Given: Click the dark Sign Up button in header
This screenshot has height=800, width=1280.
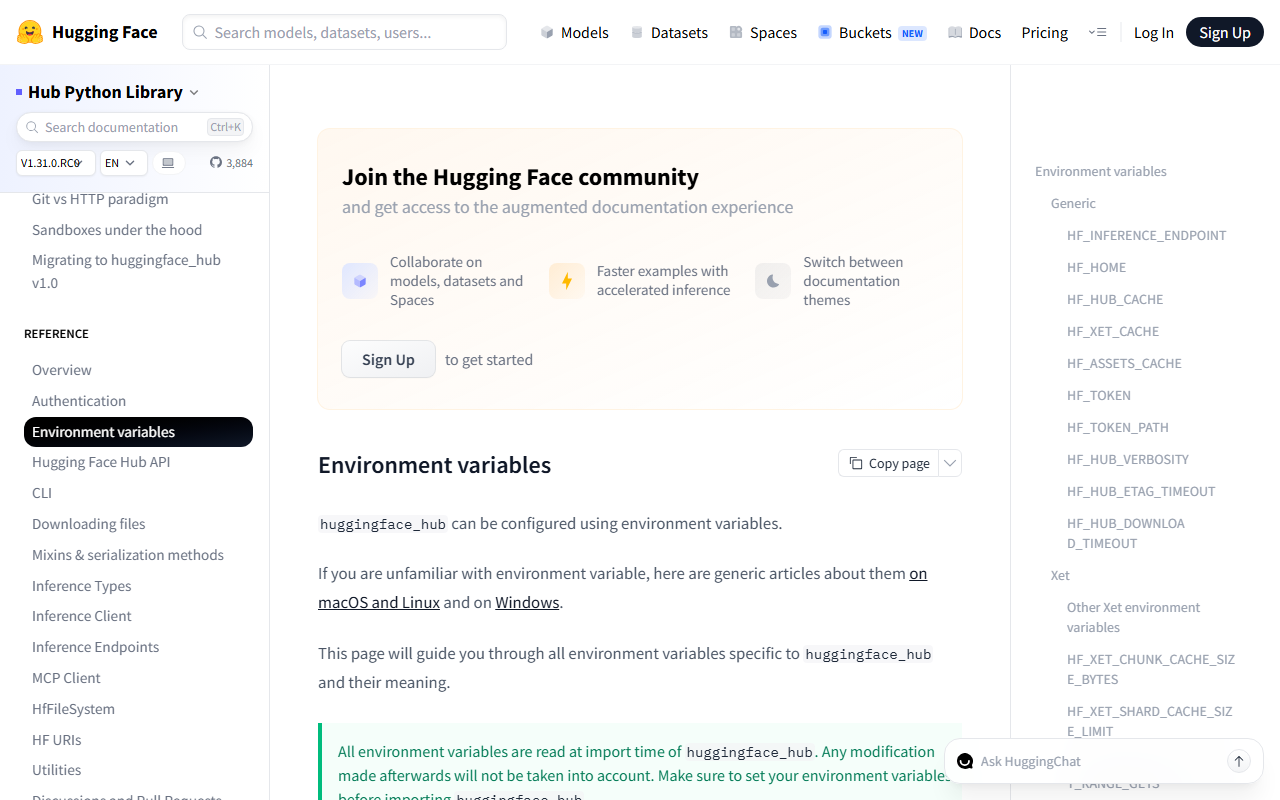Looking at the screenshot, I should [1225, 32].
